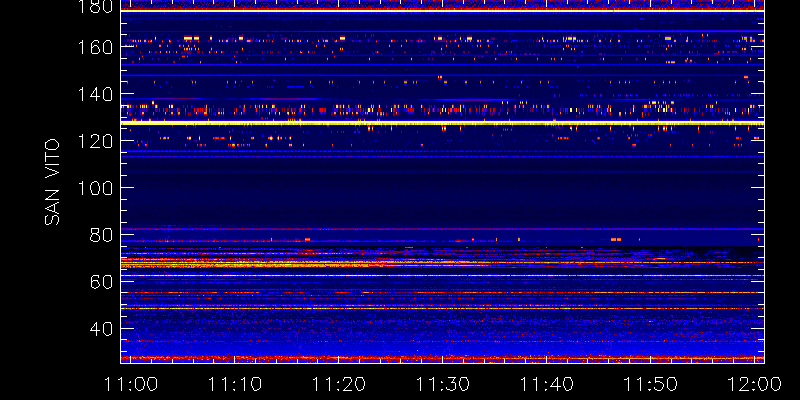The width and height of the screenshot is (800, 400).
Task: Click the 40 frequency axis label
Action: point(101,328)
